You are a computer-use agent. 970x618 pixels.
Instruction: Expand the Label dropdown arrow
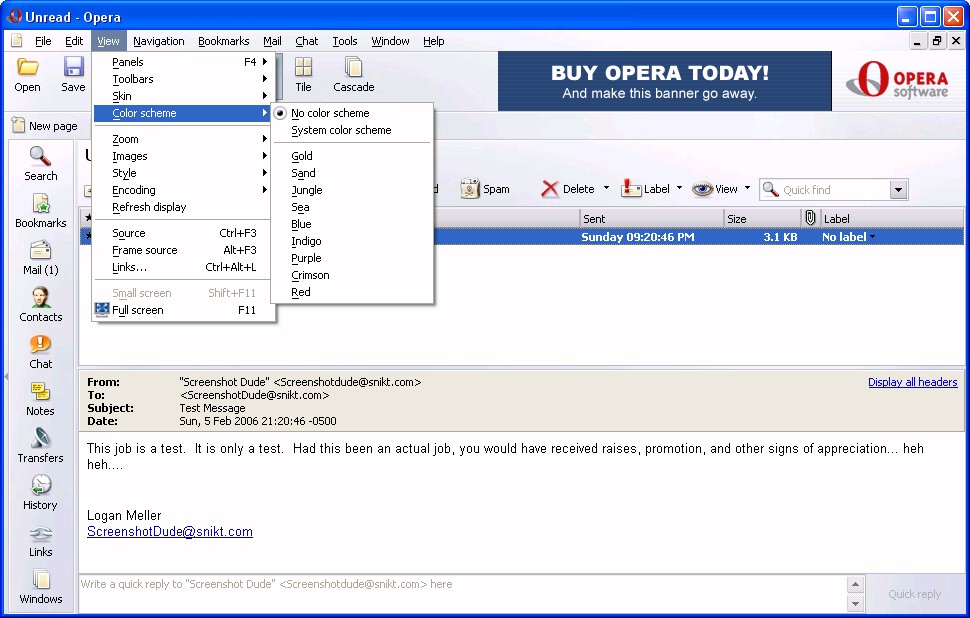679,189
